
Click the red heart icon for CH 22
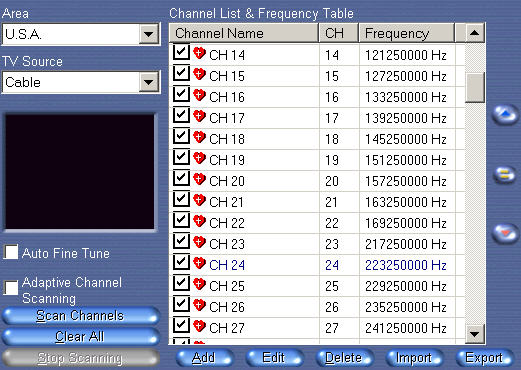pos(199,221)
